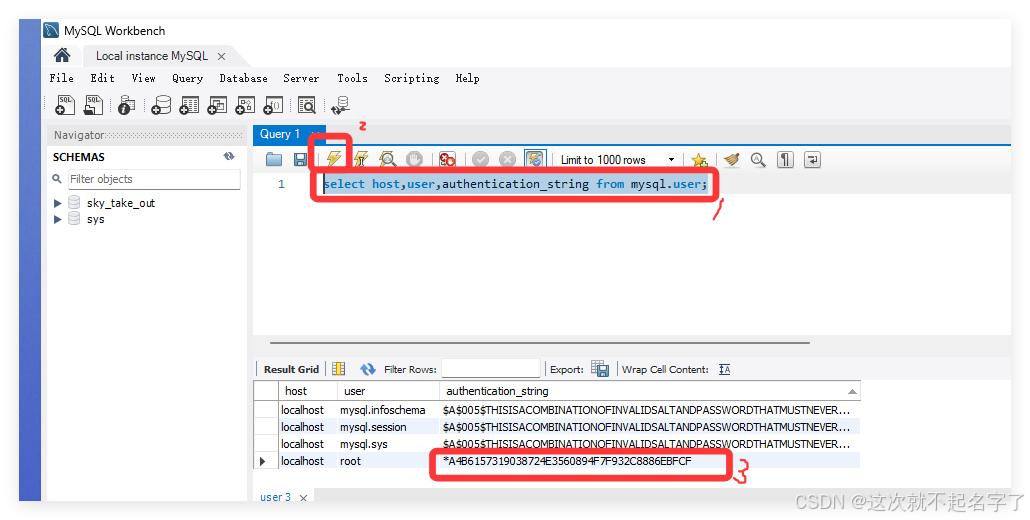Click the new SQL tab icon

(x=66, y=105)
